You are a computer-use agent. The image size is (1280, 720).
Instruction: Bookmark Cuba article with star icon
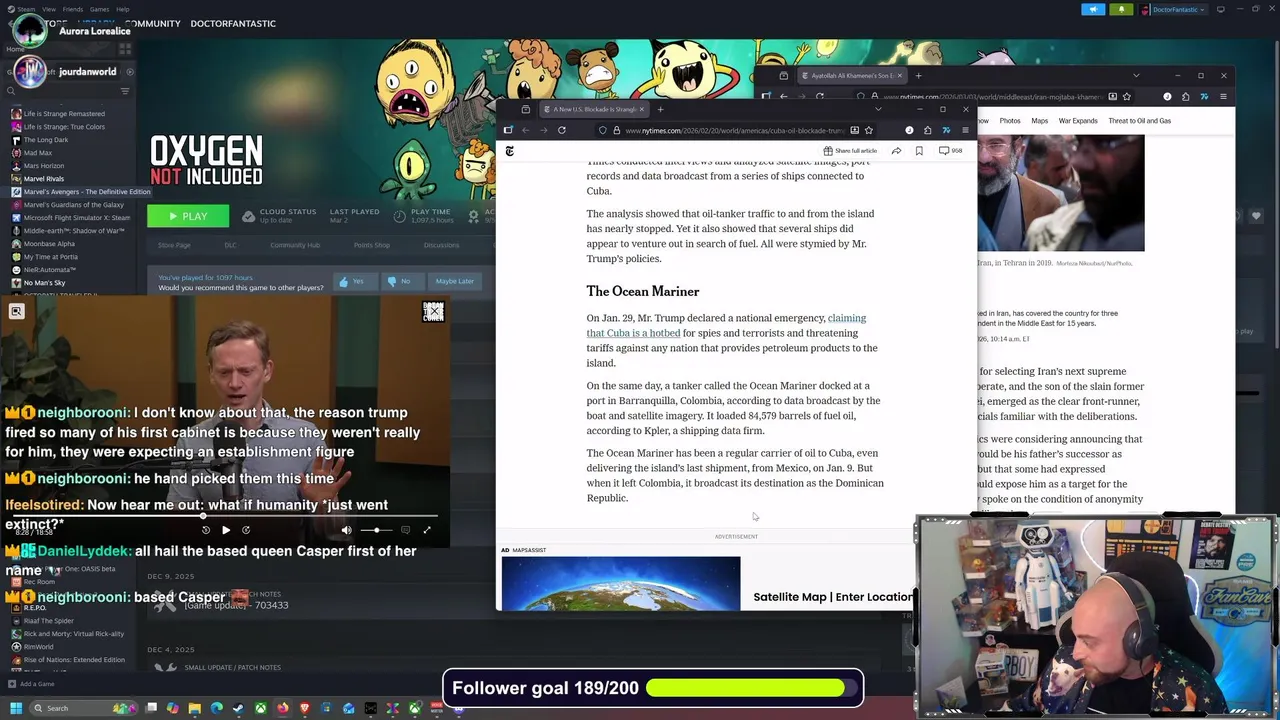pyautogui.click(x=869, y=130)
